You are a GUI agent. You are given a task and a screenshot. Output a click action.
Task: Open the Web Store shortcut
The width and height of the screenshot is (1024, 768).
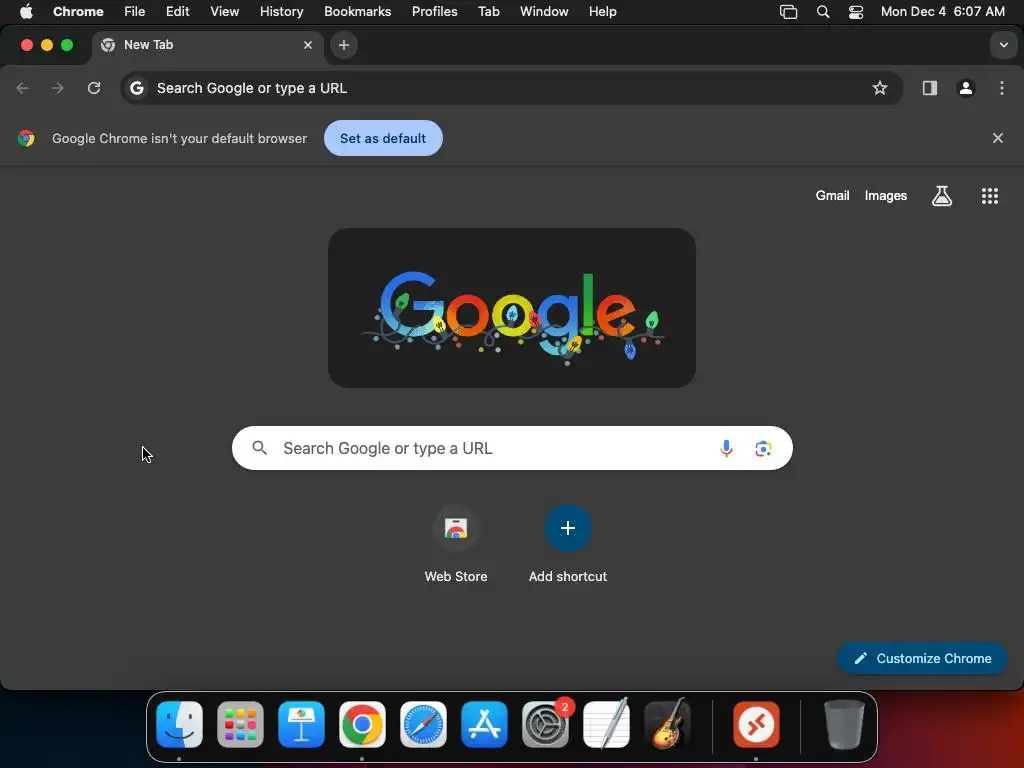456,545
